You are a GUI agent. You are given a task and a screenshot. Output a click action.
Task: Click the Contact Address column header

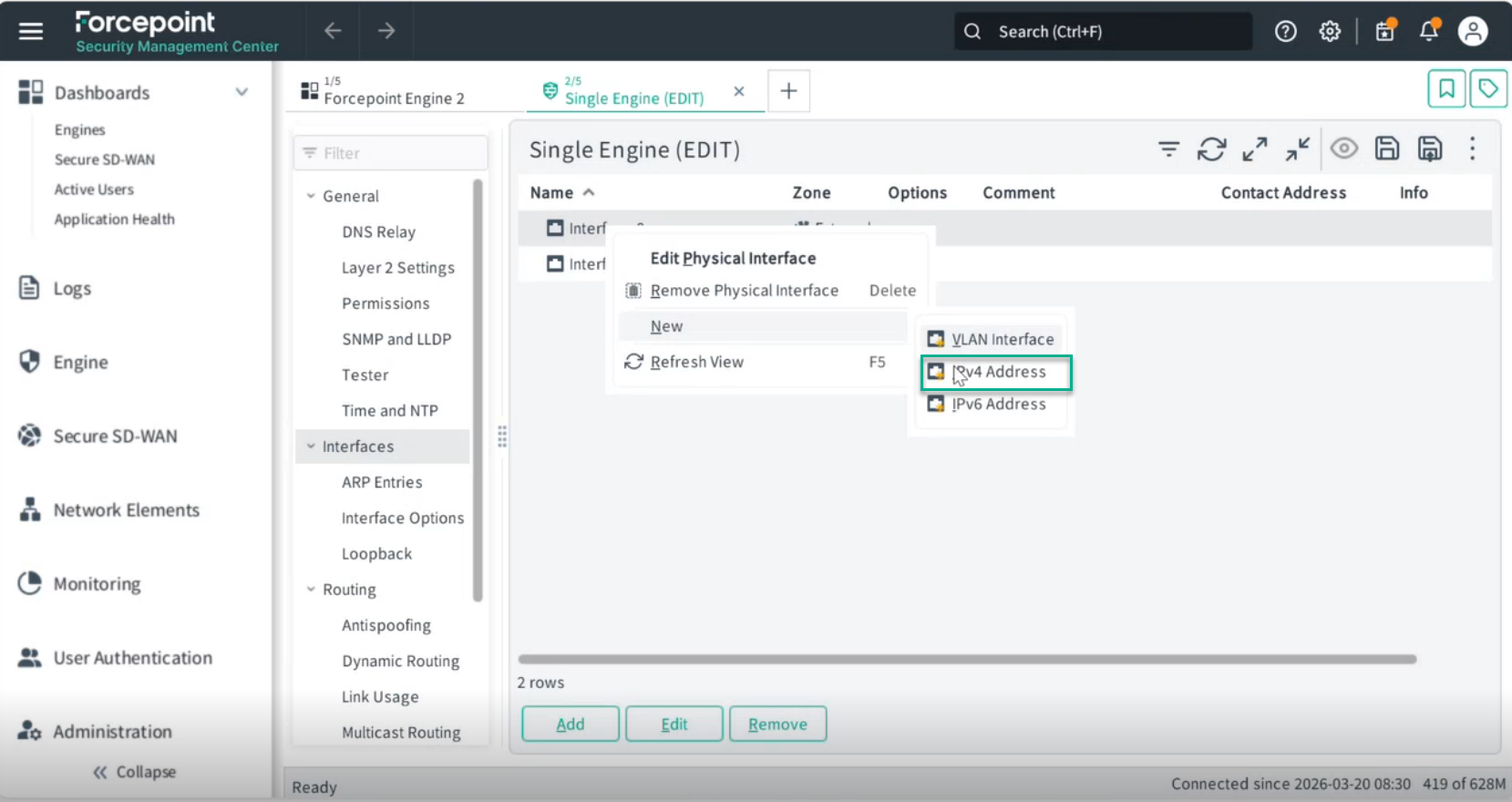(x=1283, y=192)
